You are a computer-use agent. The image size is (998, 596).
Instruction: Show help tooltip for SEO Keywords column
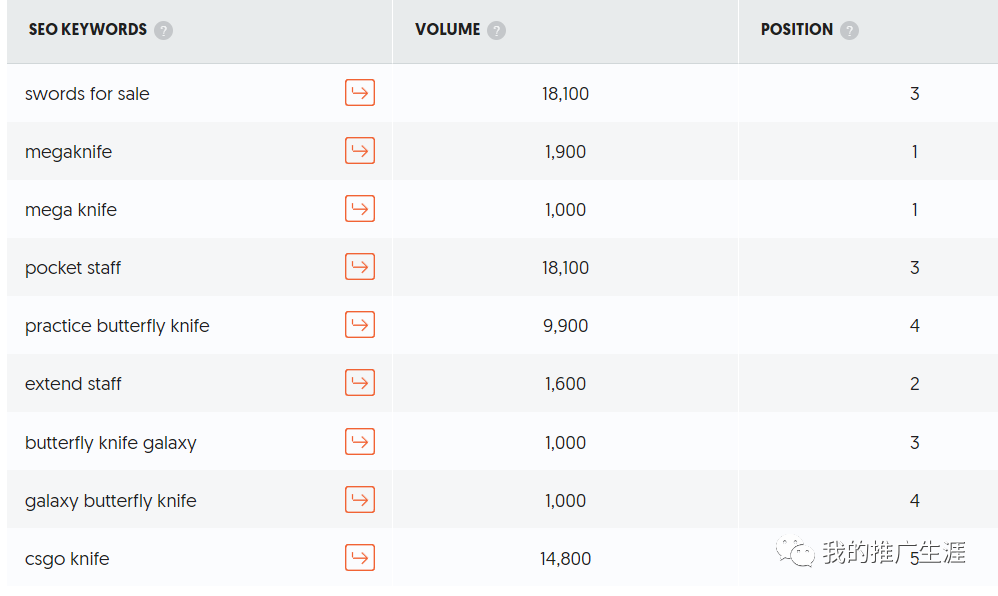tap(163, 30)
